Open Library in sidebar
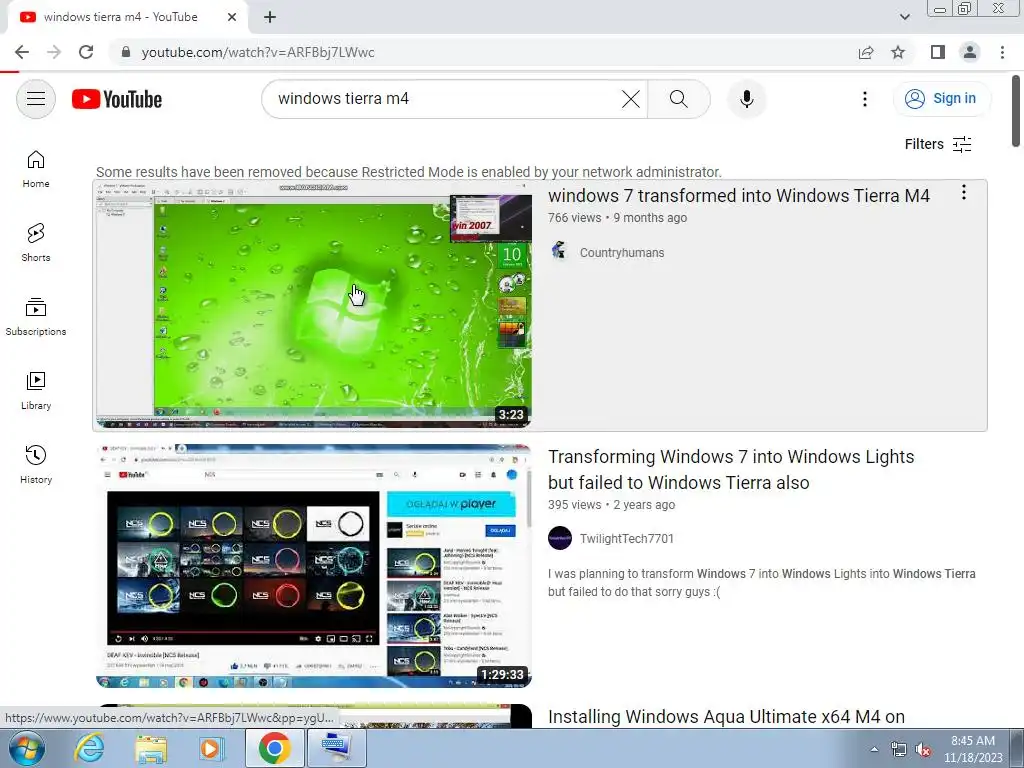Viewport: 1024px width, 768px height. pos(36,391)
